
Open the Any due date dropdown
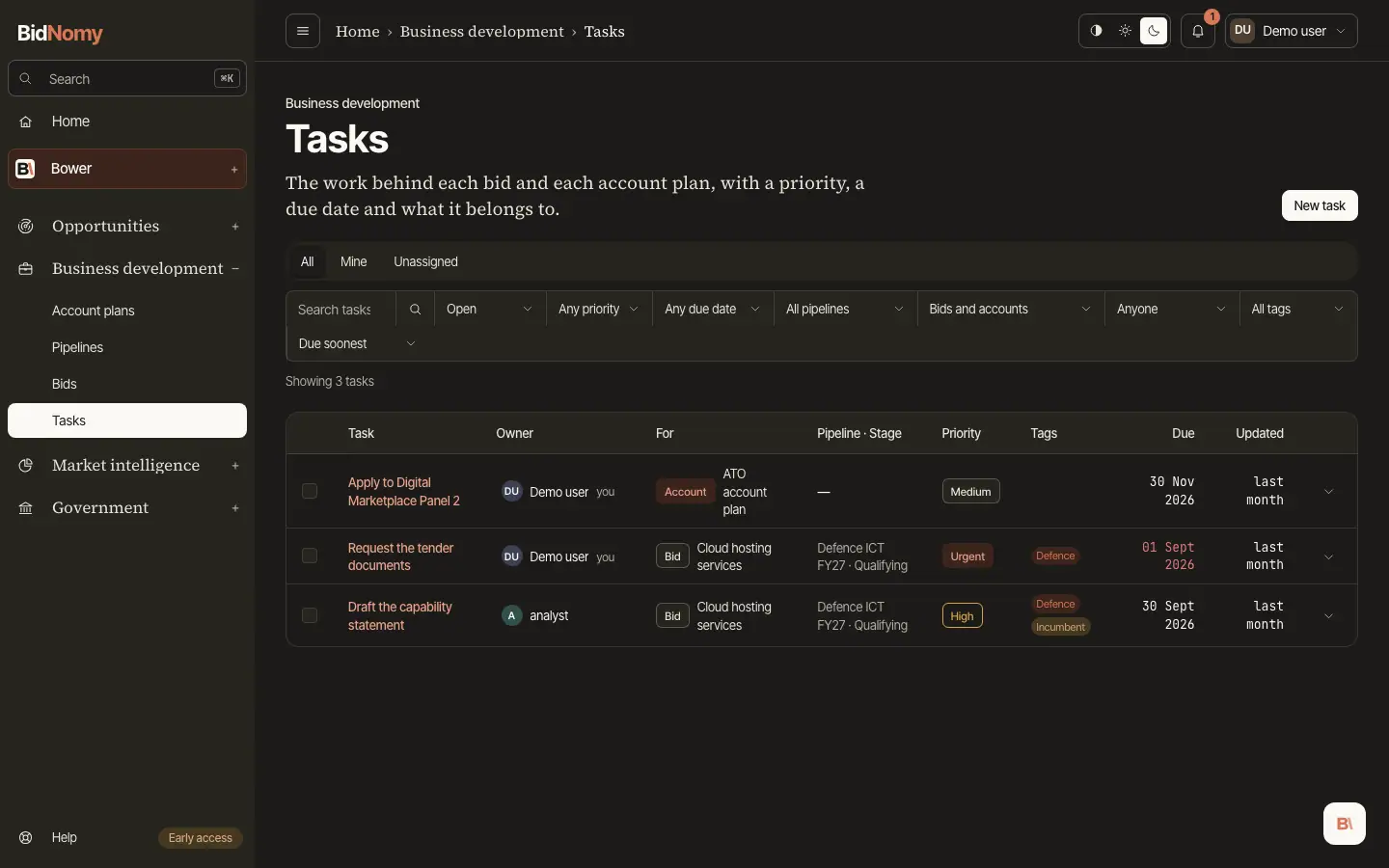coord(713,310)
